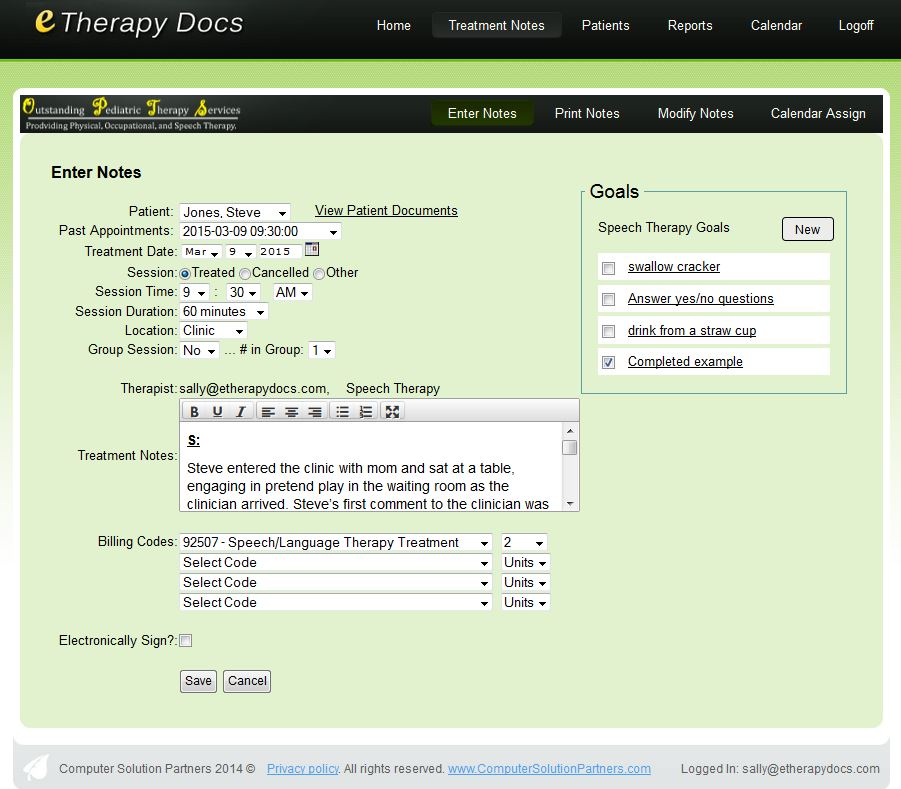Viewport: 901px width, 789px height.
Task: Go to the Reports menu item
Action: coord(690,25)
